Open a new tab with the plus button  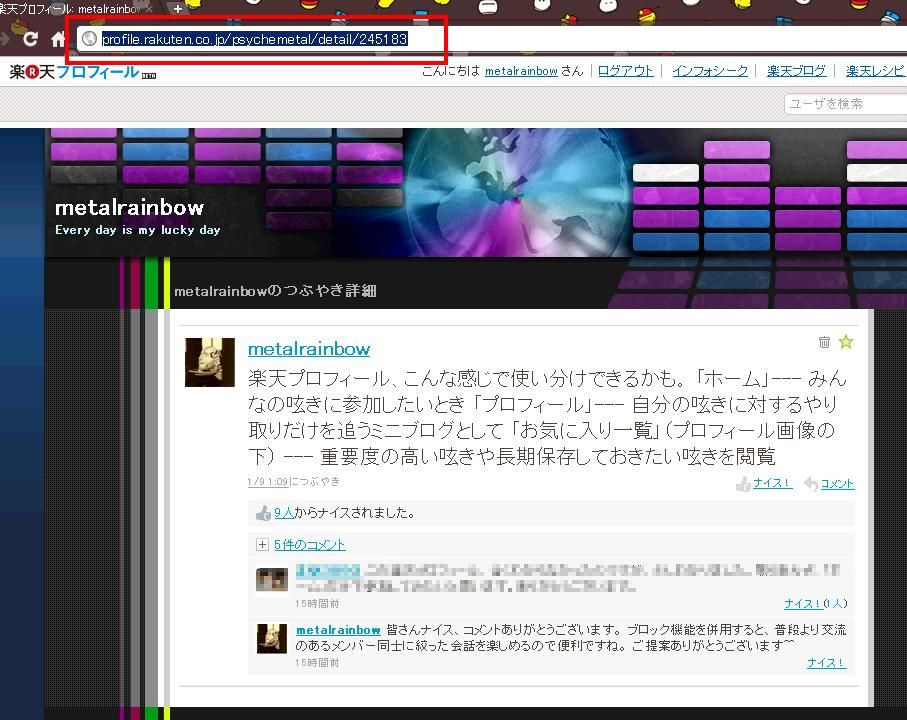(178, 9)
